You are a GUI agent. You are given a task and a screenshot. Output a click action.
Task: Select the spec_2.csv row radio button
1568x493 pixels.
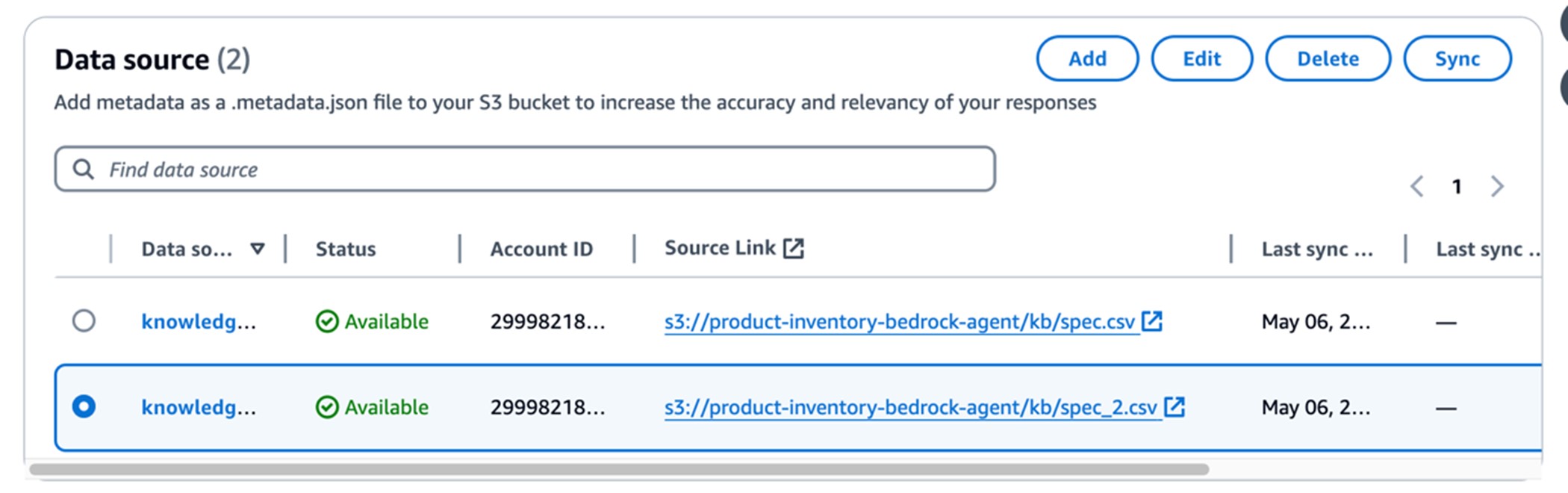pyautogui.click(x=84, y=406)
